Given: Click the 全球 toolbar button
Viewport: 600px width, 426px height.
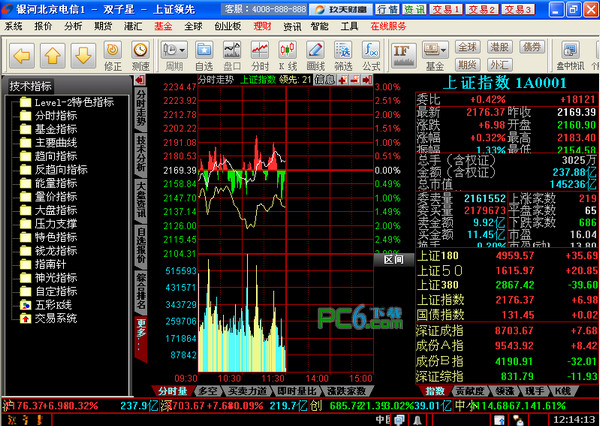Looking at the screenshot, I should coord(467,47).
